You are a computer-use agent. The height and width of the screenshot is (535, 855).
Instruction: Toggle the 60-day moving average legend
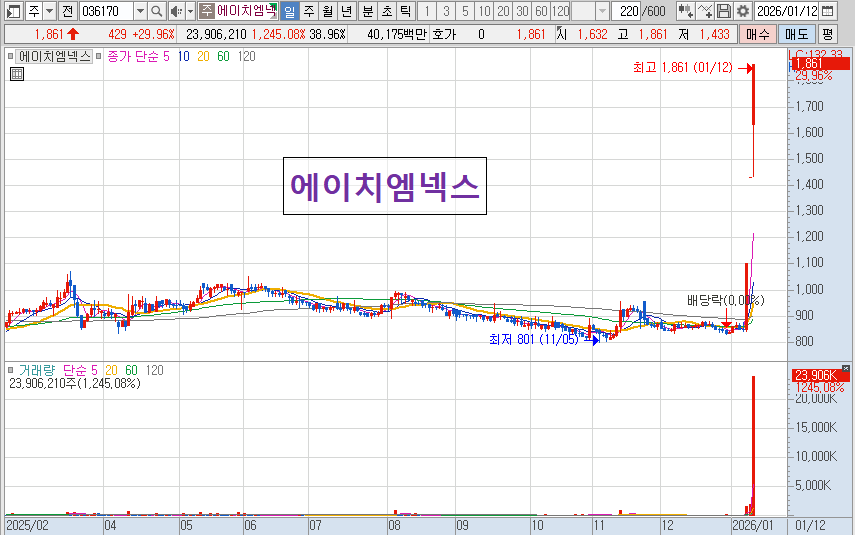224,56
